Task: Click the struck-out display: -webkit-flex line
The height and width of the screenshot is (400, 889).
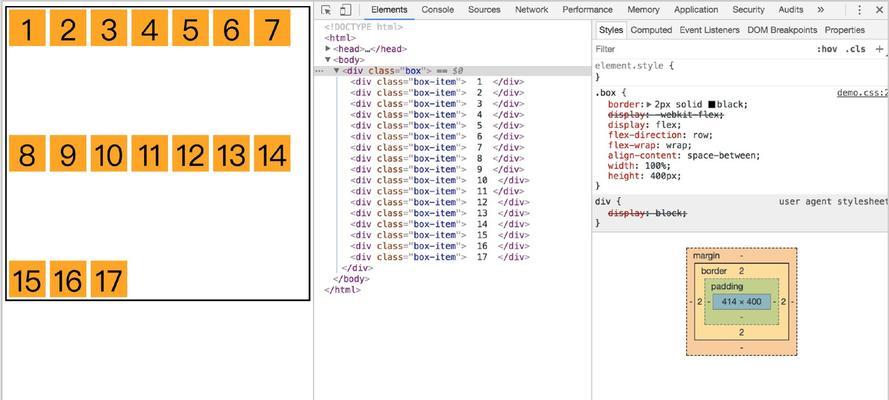Action: 666,115
